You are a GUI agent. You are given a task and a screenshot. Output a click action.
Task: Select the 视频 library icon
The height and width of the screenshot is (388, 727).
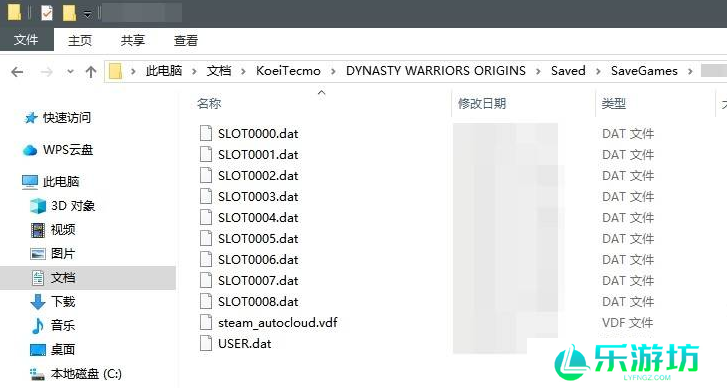[38, 230]
